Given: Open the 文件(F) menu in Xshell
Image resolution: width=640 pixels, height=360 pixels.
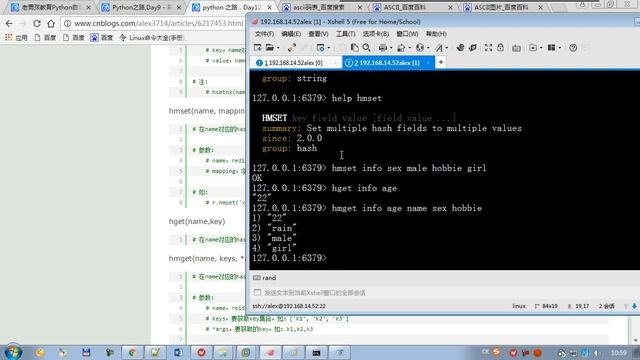Looking at the screenshot, I should [264, 34].
